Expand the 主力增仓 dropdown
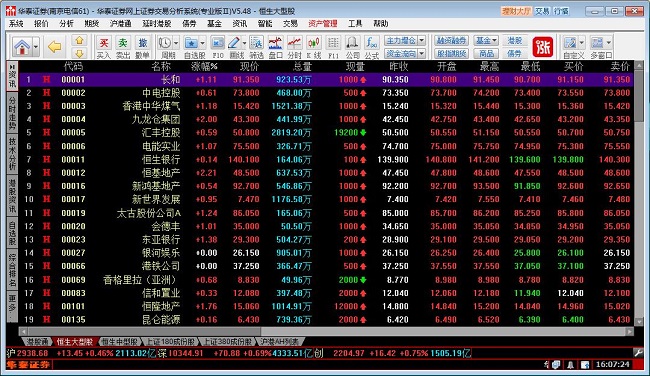 [422, 41]
